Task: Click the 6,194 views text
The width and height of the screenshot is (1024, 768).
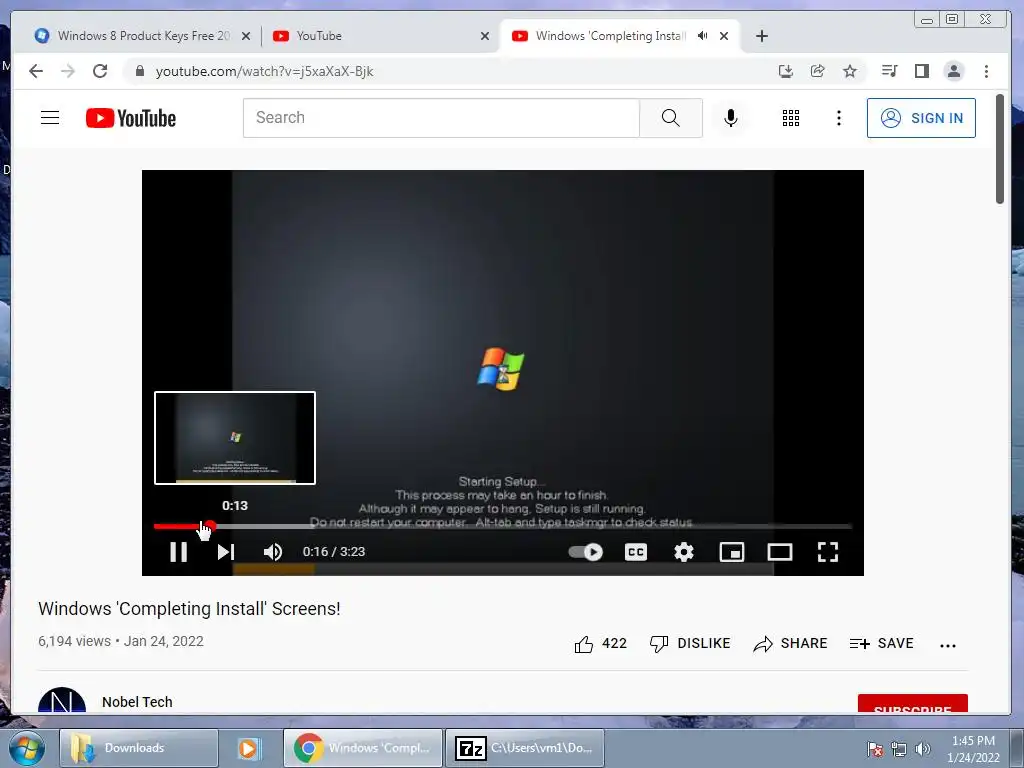Action: pyautogui.click(x=74, y=641)
